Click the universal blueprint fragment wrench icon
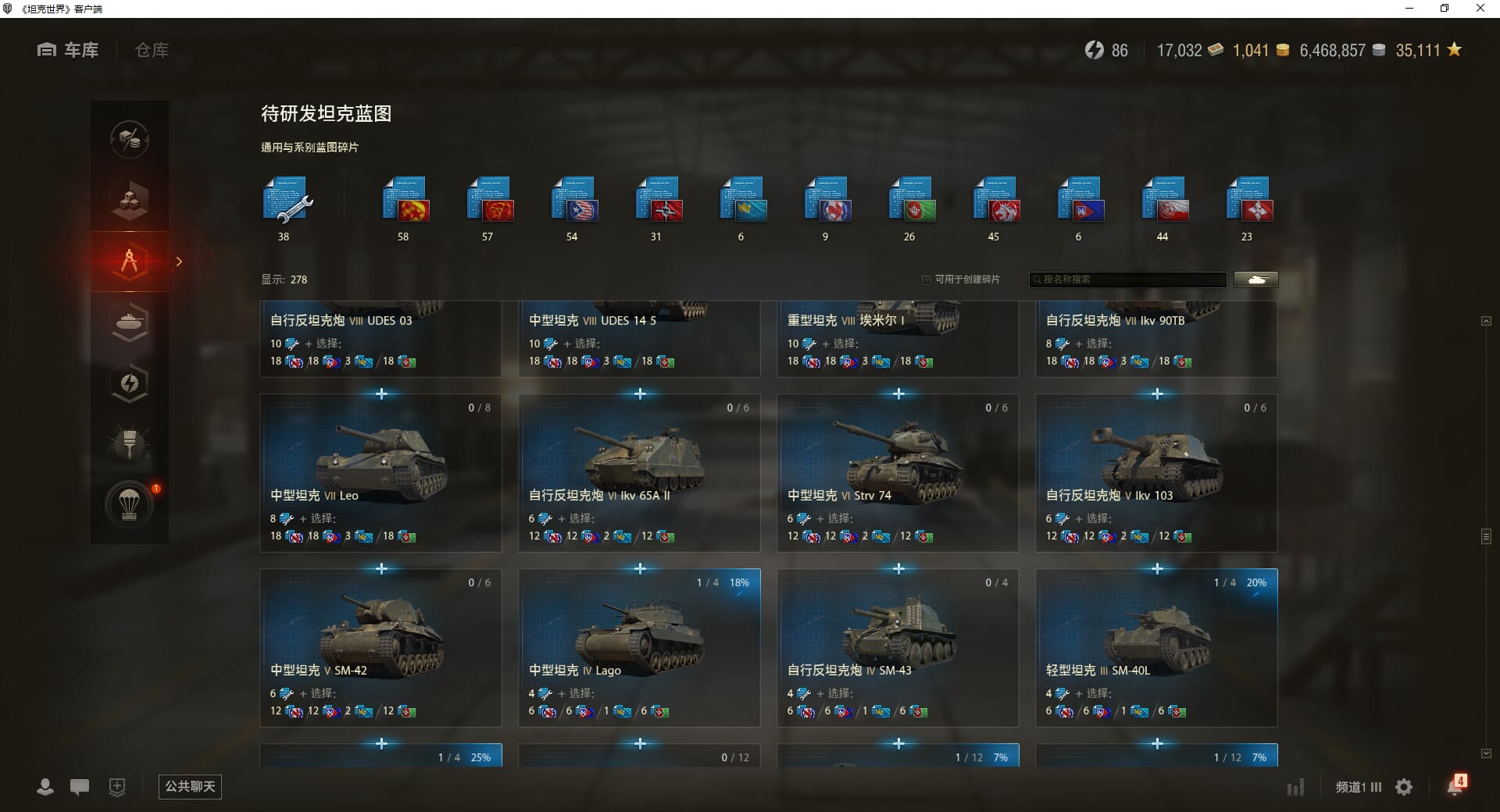This screenshot has width=1500, height=812. (286, 201)
